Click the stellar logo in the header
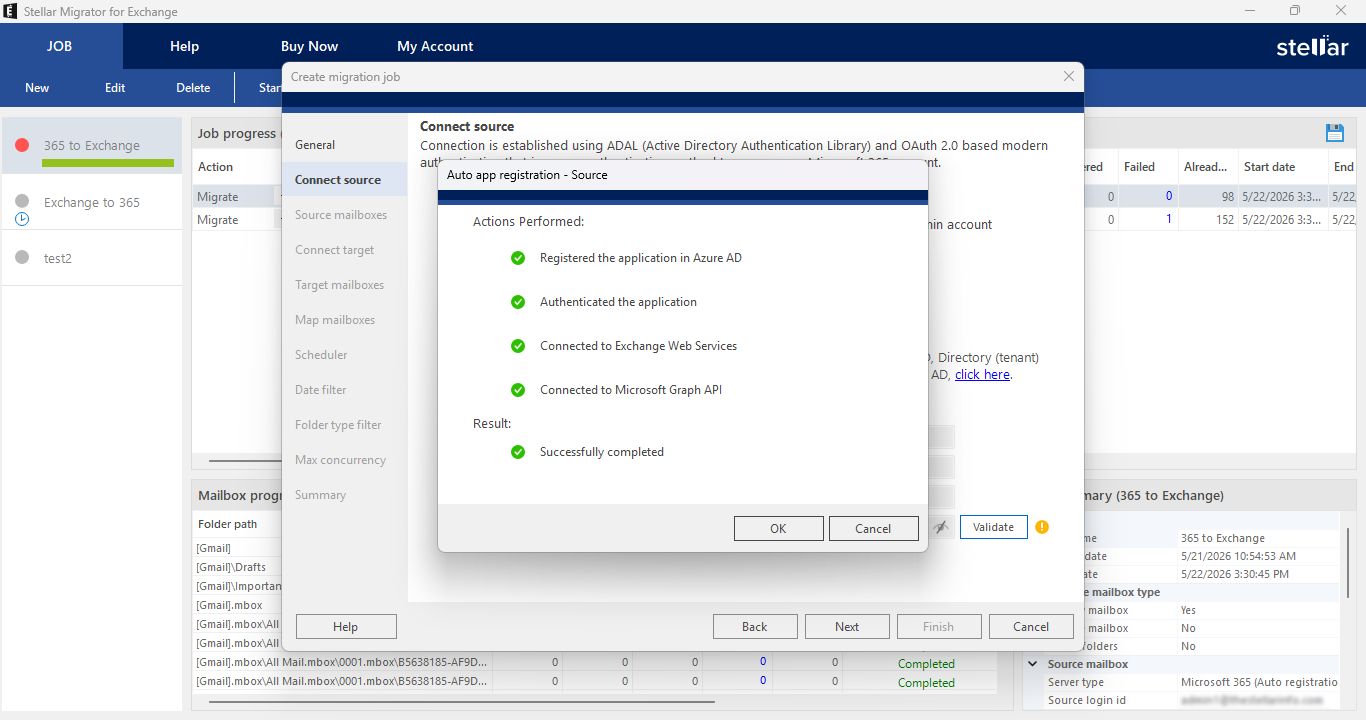 click(1312, 46)
